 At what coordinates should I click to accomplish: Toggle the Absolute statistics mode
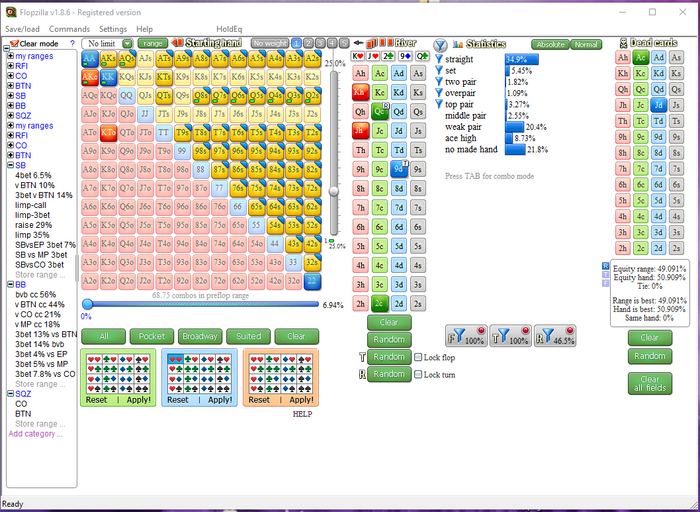(x=550, y=44)
